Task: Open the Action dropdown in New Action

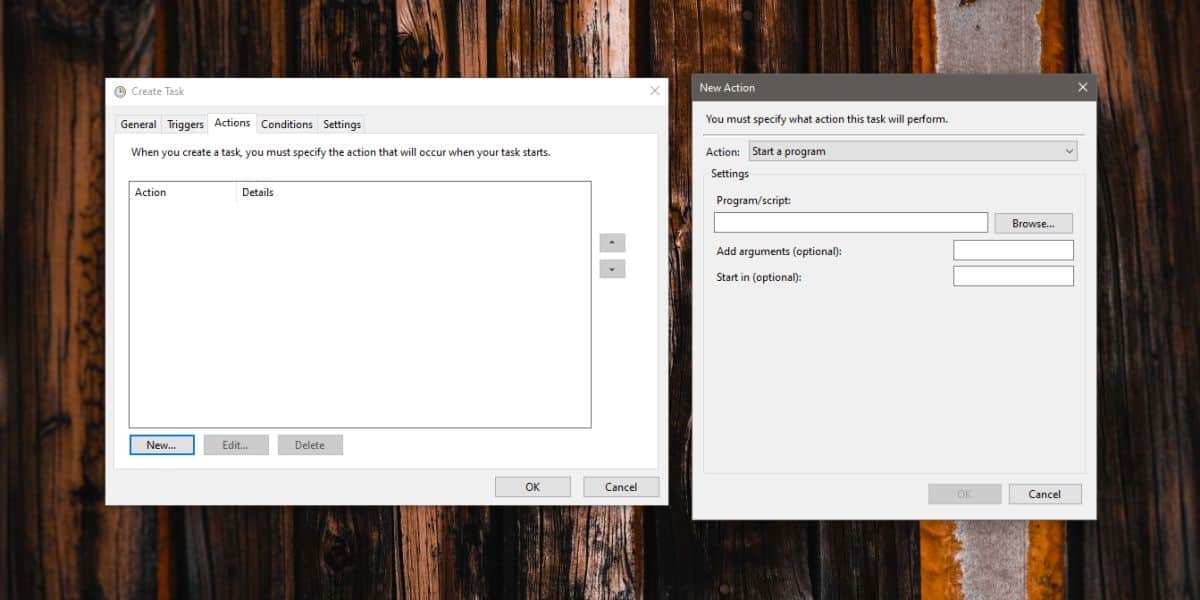Action: (913, 152)
